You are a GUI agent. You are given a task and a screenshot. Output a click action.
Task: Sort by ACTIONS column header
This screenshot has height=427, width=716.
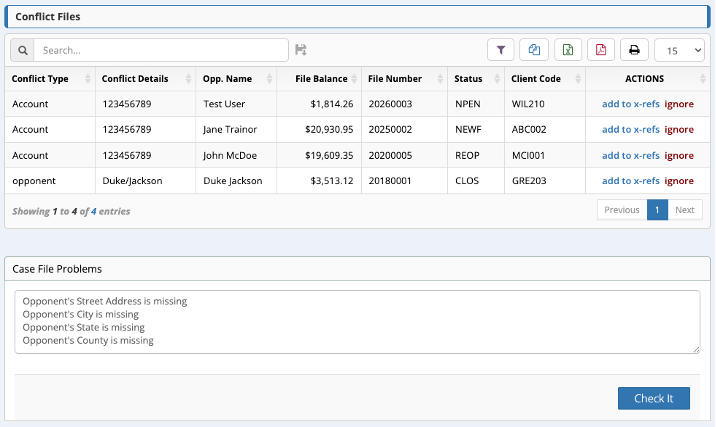(648, 79)
